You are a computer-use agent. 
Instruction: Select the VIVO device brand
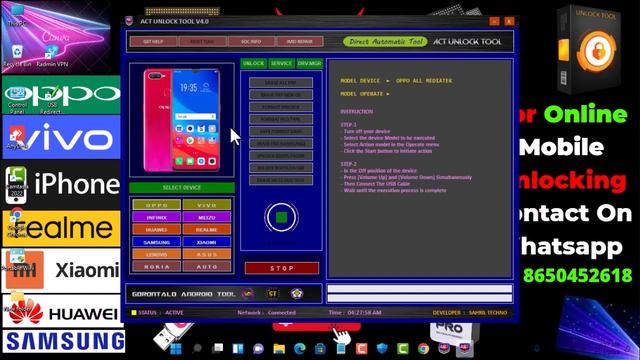207,205
